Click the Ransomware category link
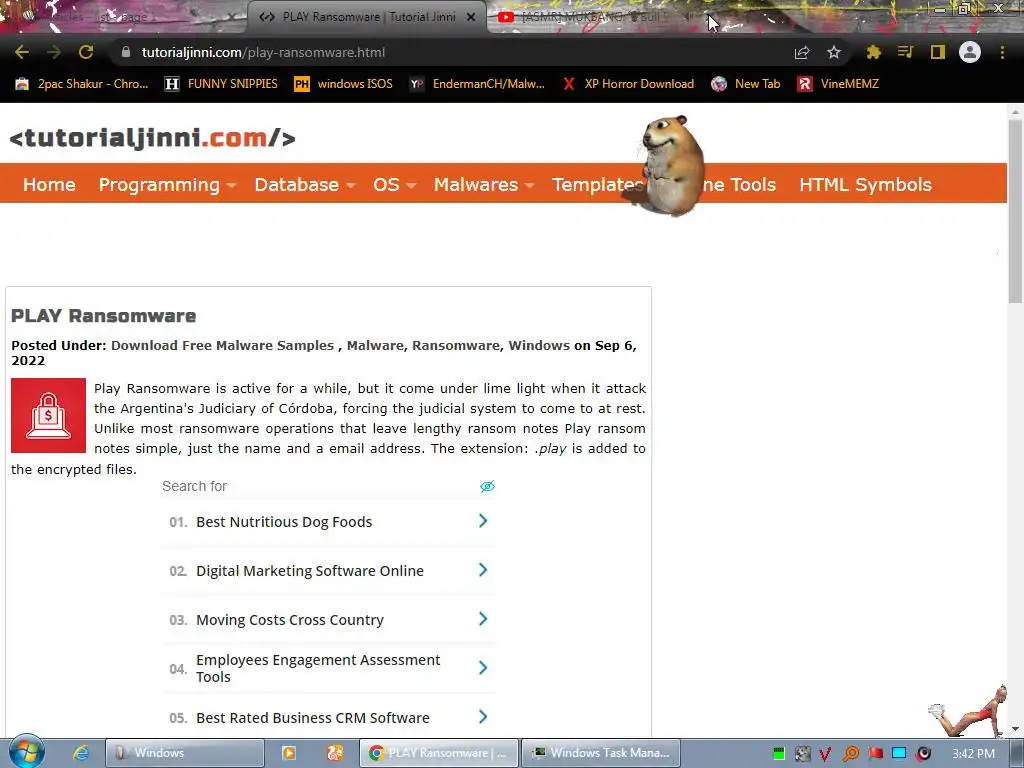Viewport: 1024px width, 768px height. [x=455, y=345]
